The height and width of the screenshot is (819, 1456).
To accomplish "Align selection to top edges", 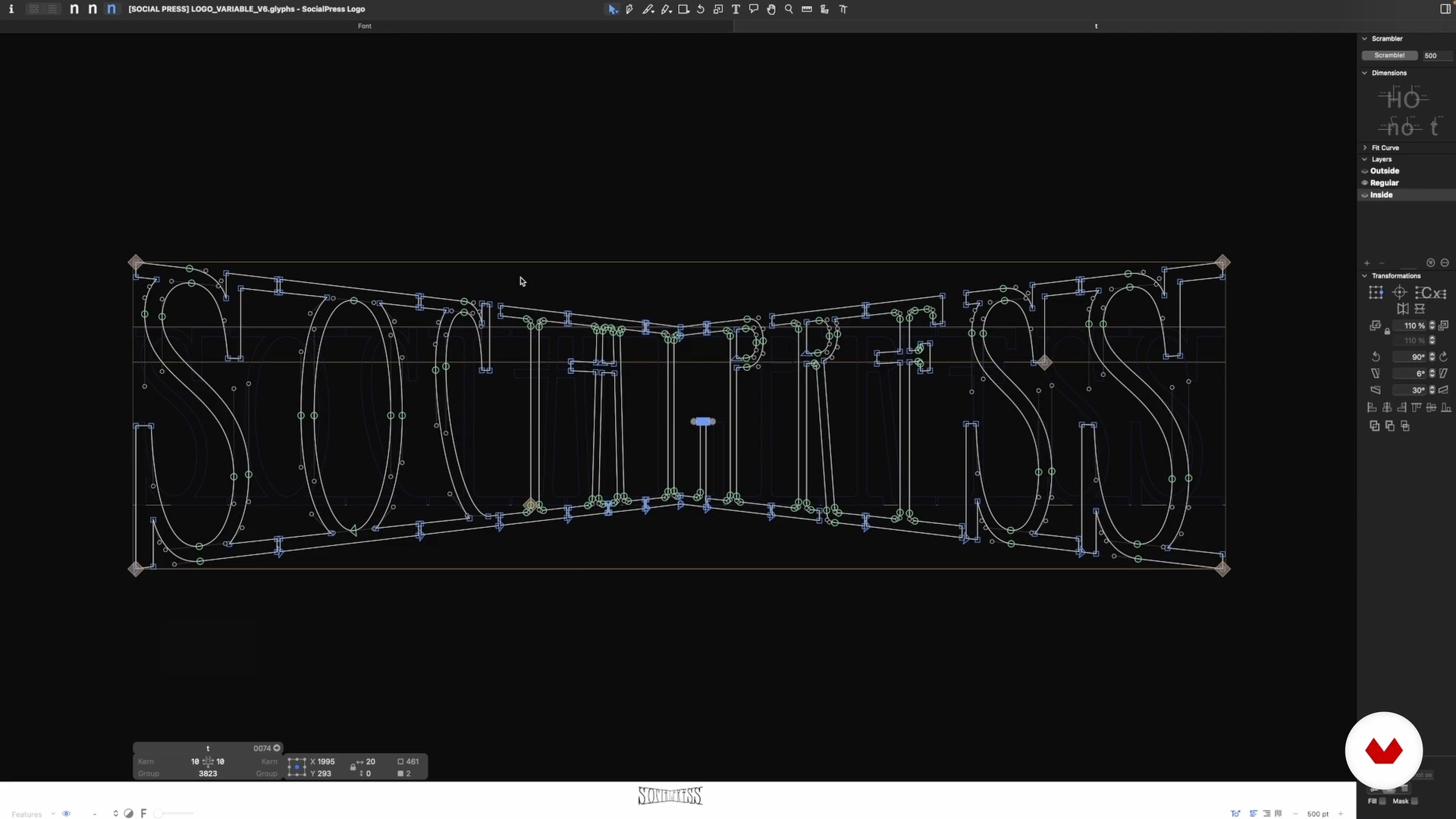I will [x=1417, y=408].
